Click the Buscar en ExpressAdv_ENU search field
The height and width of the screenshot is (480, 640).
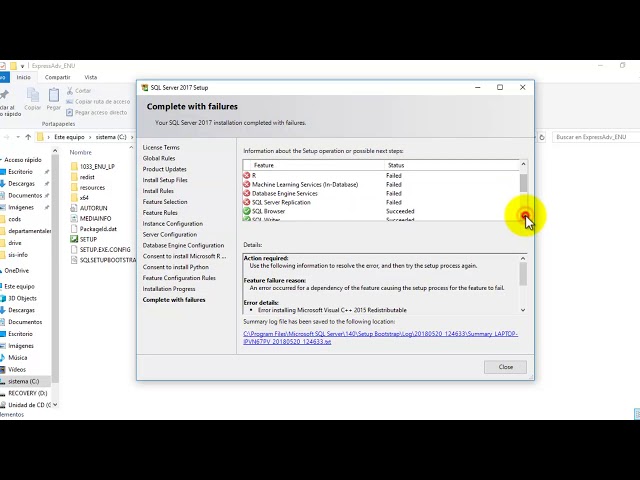(x=596, y=137)
